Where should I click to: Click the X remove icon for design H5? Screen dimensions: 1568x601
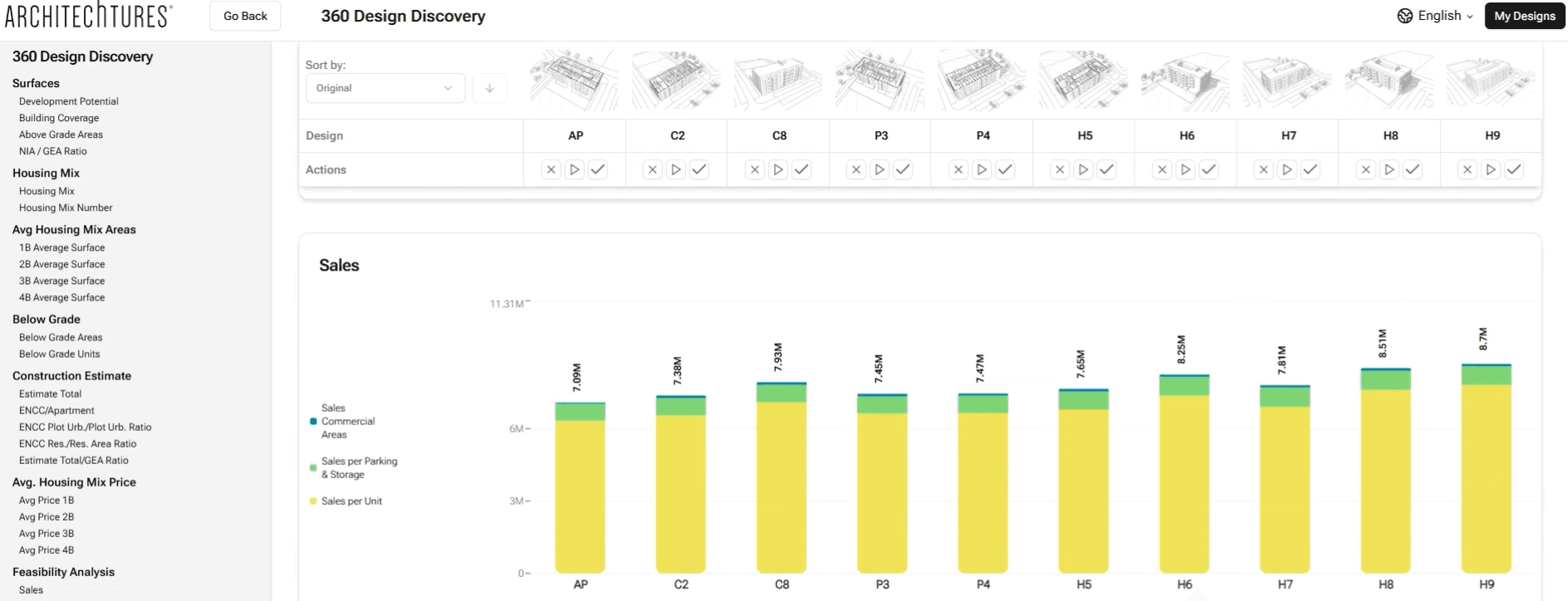1060,169
